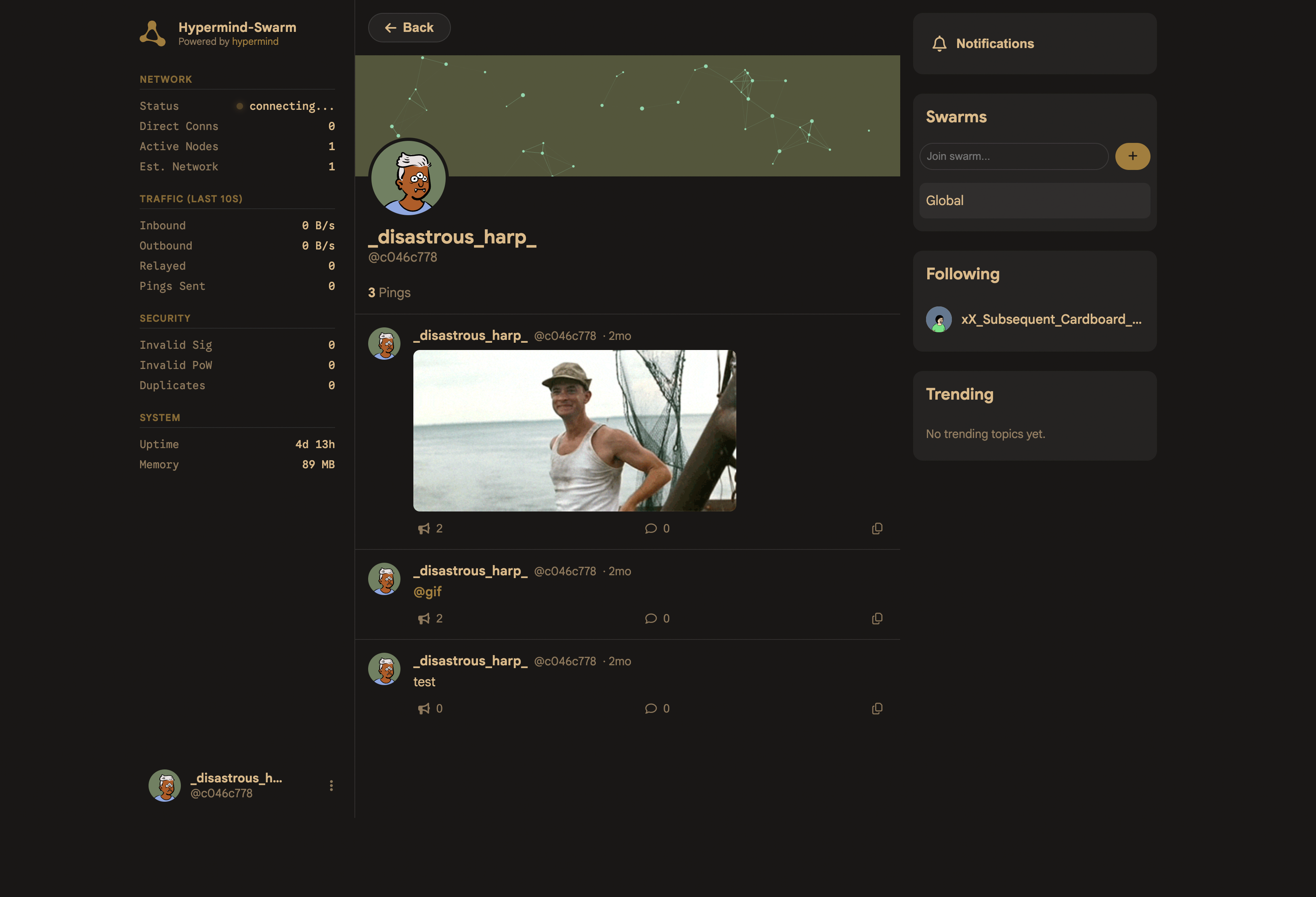Click the megaphone repost icon on the GIF ping

(x=423, y=528)
